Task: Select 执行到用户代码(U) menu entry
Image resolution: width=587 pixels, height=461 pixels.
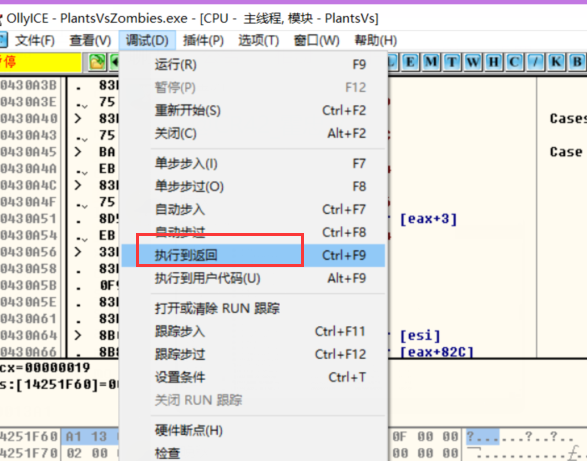Action: point(253,278)
